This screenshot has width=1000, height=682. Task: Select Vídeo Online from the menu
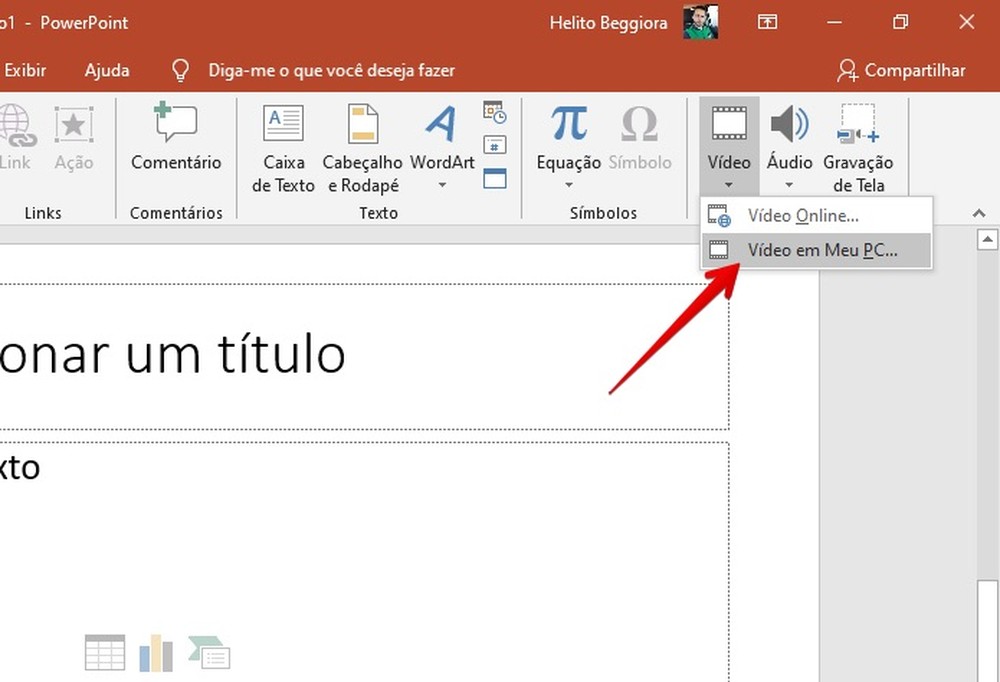(x=805, y=215)
